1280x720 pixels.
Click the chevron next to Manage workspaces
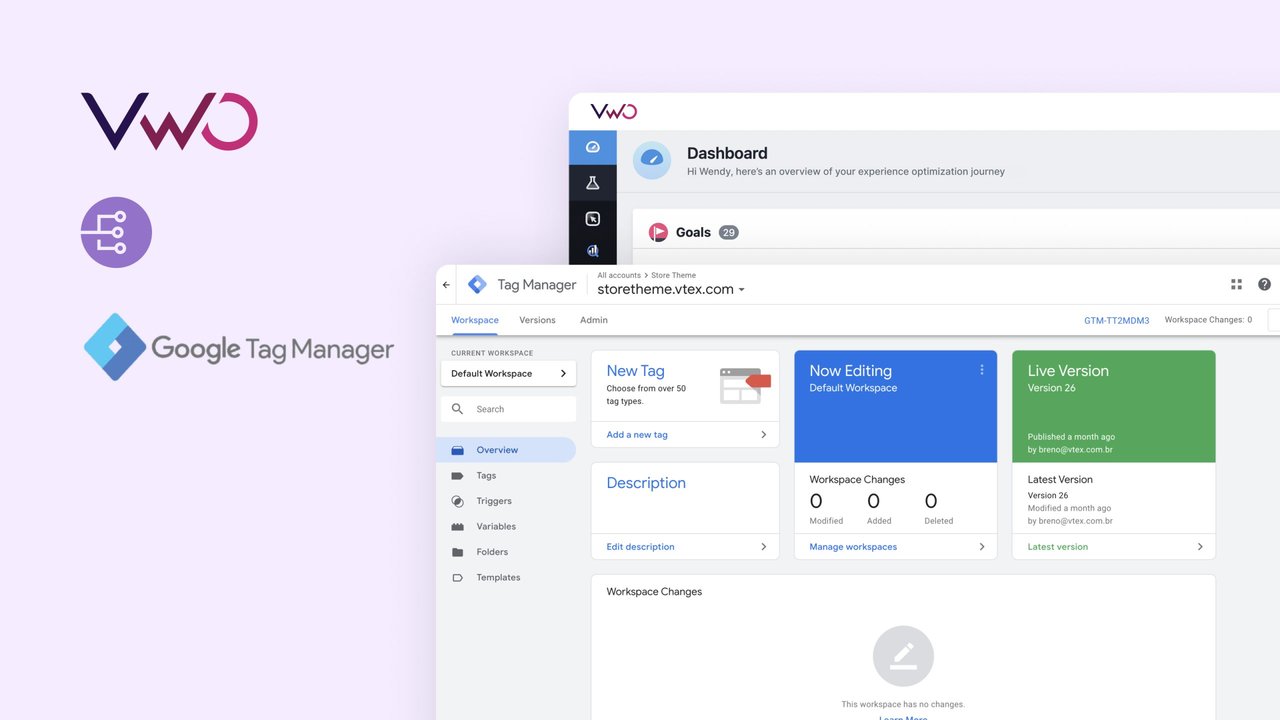tap(982, 547)
